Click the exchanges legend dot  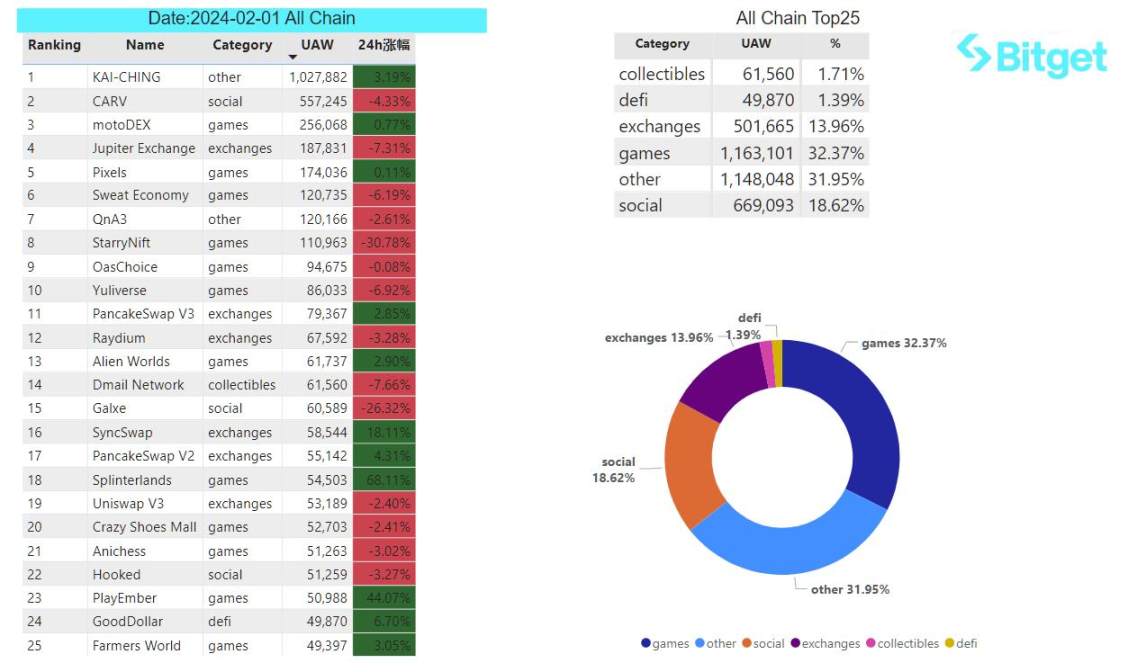point(795,644)
